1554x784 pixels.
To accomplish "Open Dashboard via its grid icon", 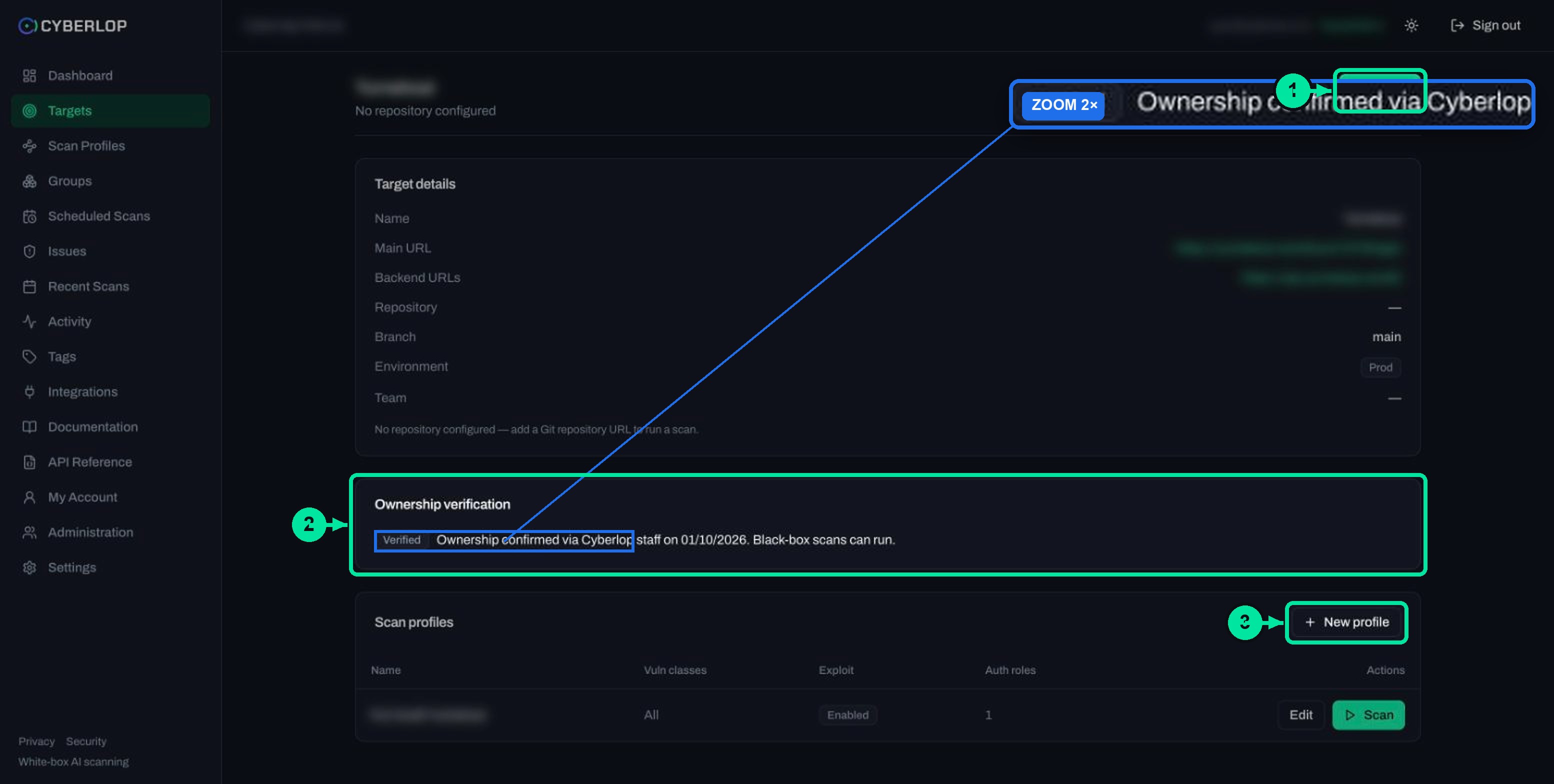I will 29,75.
